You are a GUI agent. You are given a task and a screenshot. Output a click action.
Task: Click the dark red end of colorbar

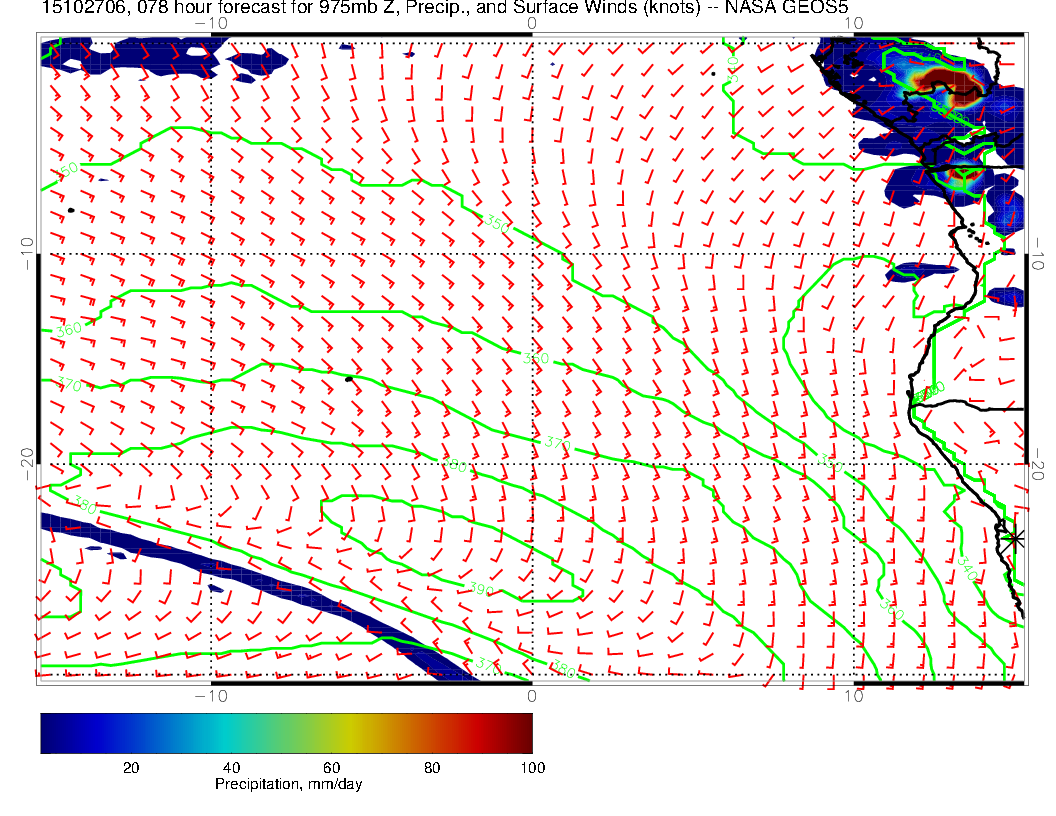pos(524,733)
